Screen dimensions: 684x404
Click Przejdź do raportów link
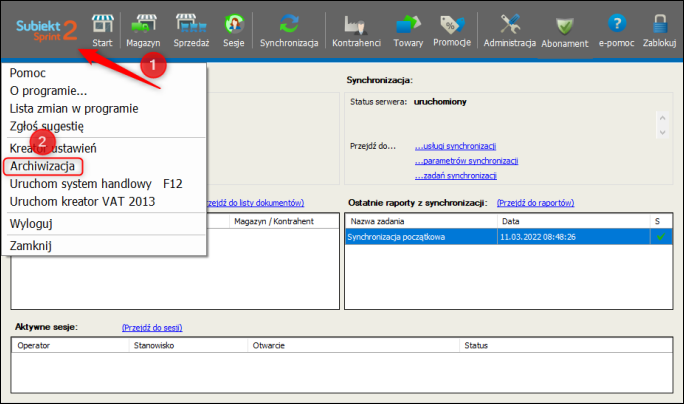tap(535, 203)
